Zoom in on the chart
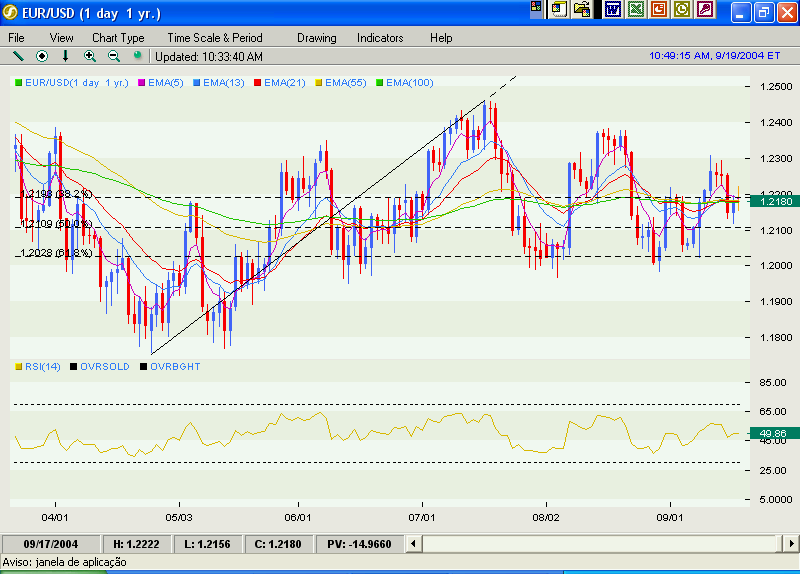The width and height of the screenshot is (800, 574). [x=90, y=56]
